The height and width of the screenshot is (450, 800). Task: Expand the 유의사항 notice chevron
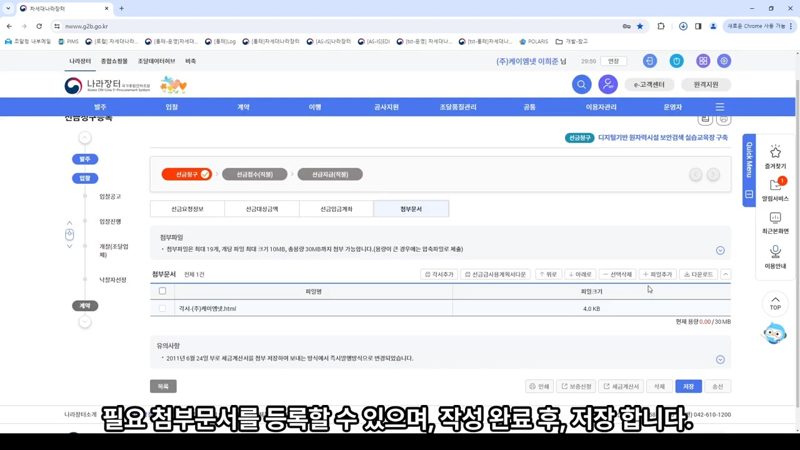click(720, 360)
